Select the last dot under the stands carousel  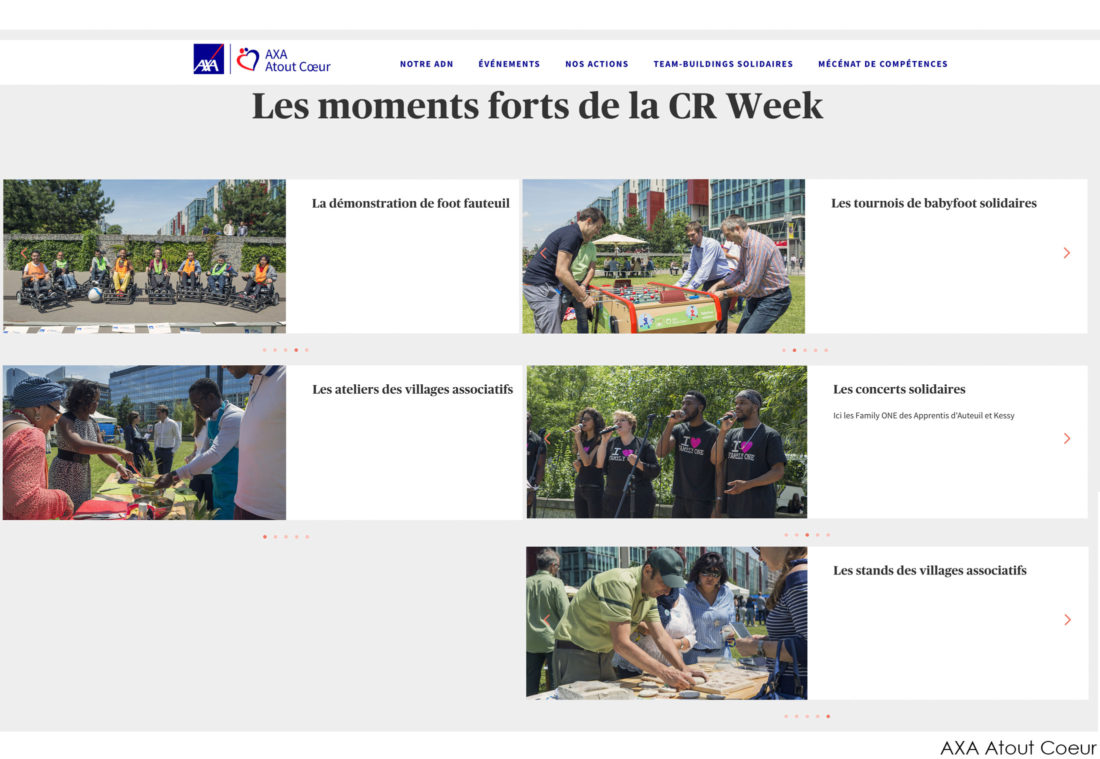(x=828, y=716)
